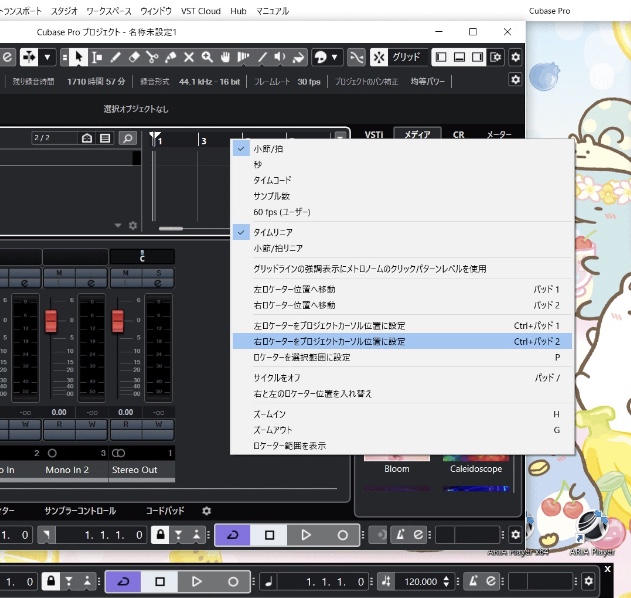Click the サイクルをオフ menu entry
Viewport: 631px width, 598px height.
tap(277, 378)
